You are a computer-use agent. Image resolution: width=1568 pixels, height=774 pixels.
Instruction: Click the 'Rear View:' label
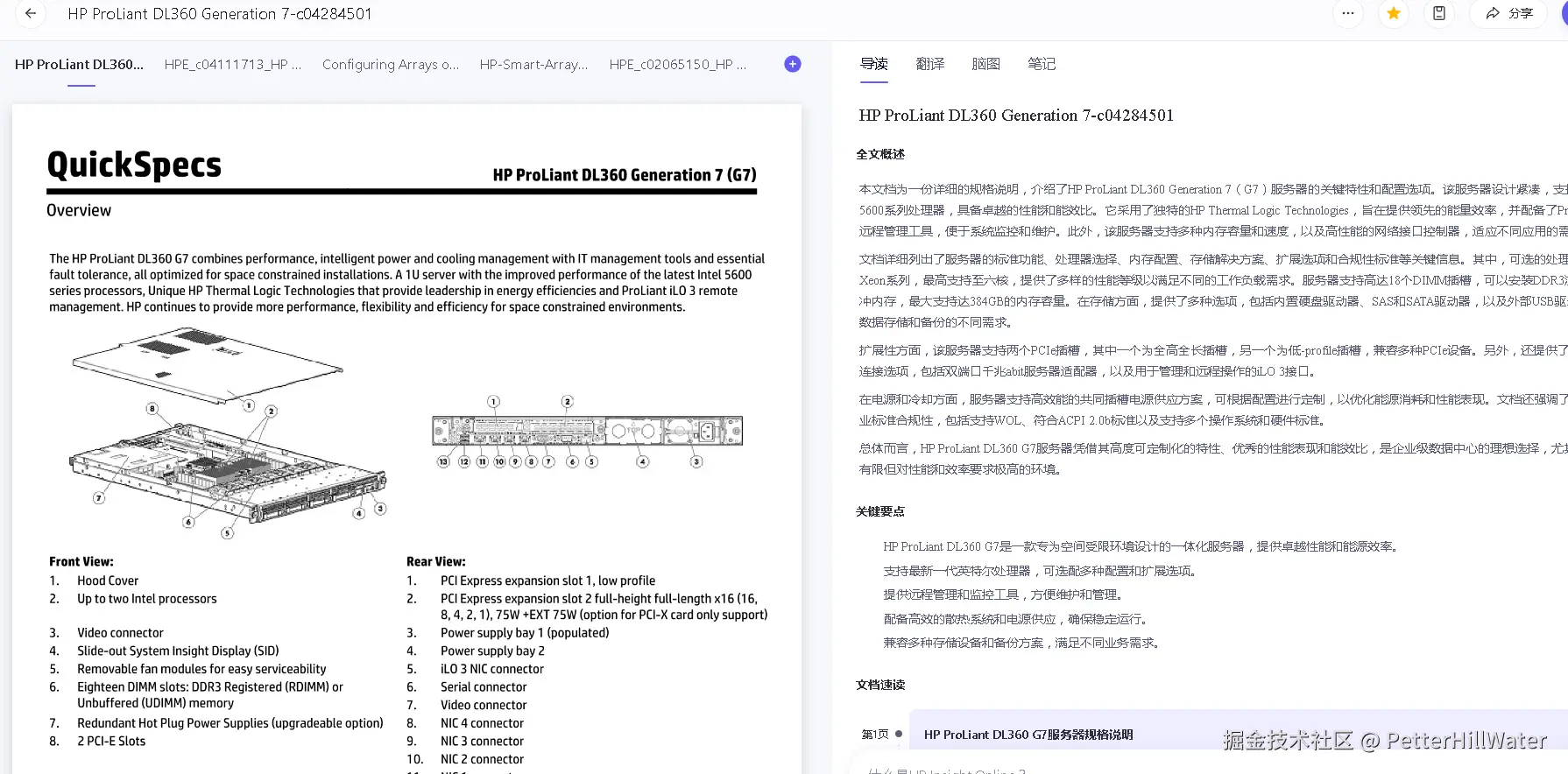coord(436,562)
